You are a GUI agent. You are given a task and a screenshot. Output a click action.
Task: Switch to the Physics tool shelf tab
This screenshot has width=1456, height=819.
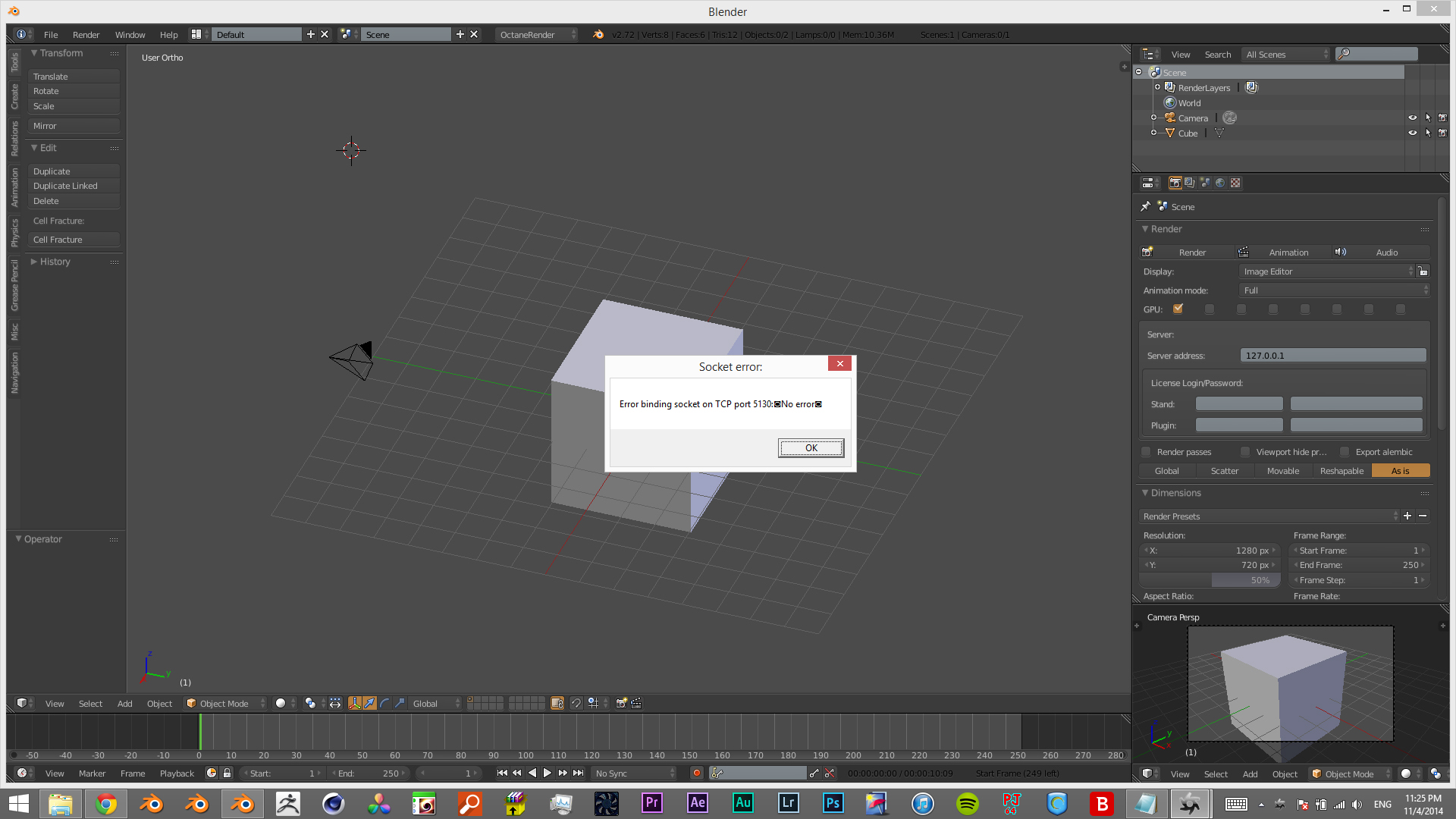[14, 232]
